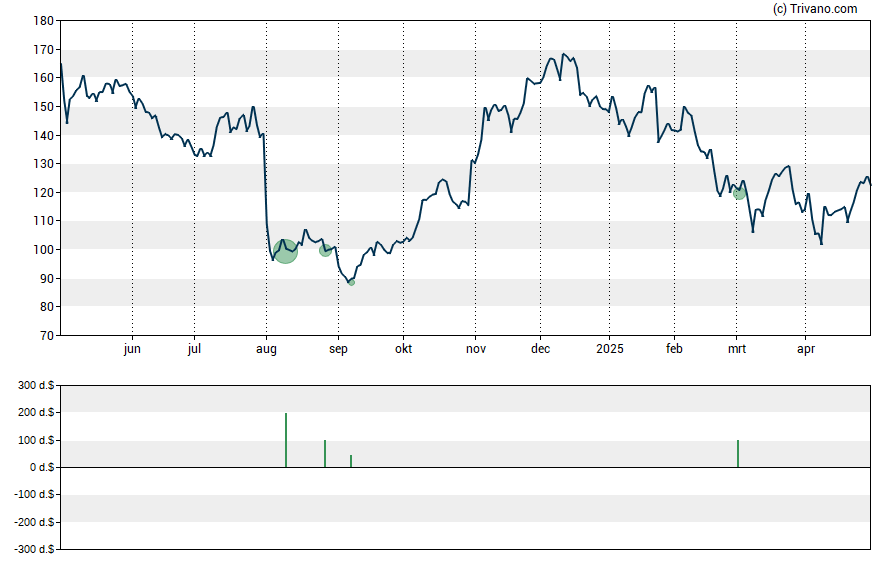The image size is (888, 565).
Task: Click the 80 price axis value
Action: point(47,307)
